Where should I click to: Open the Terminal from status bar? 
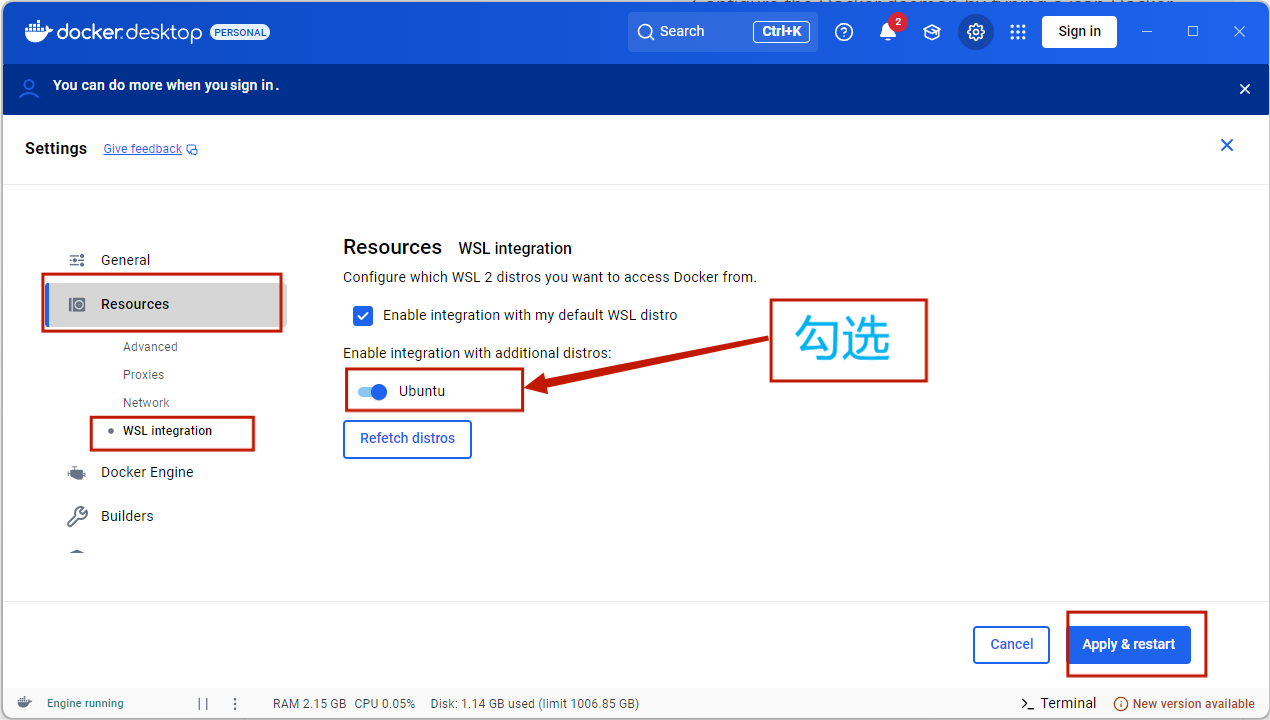1058,703
